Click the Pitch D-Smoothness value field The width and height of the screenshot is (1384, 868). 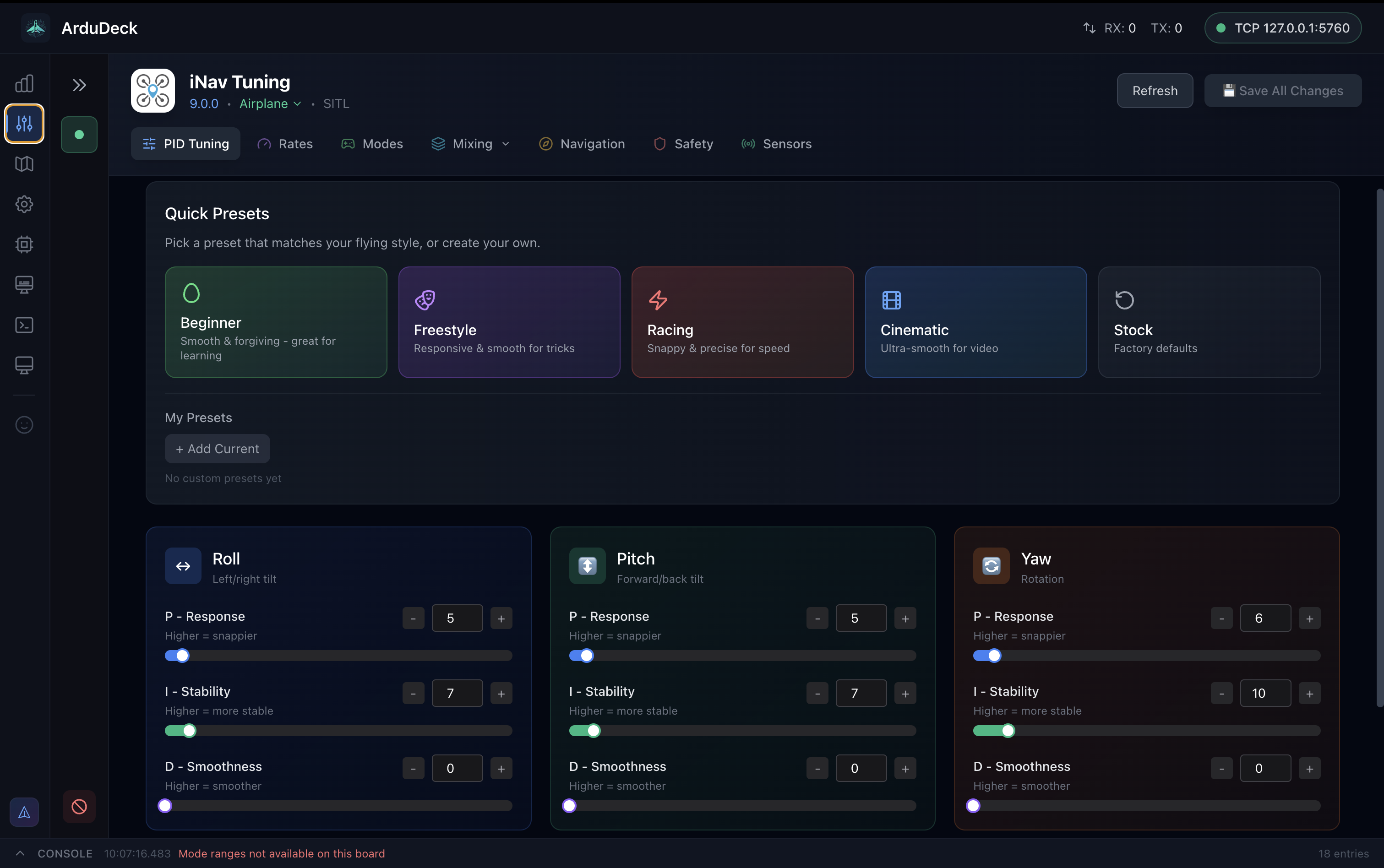point(861,769)
